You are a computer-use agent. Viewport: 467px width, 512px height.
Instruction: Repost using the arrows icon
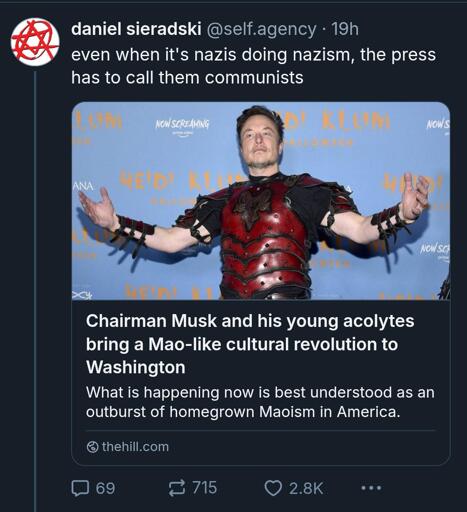click(177, 488)
